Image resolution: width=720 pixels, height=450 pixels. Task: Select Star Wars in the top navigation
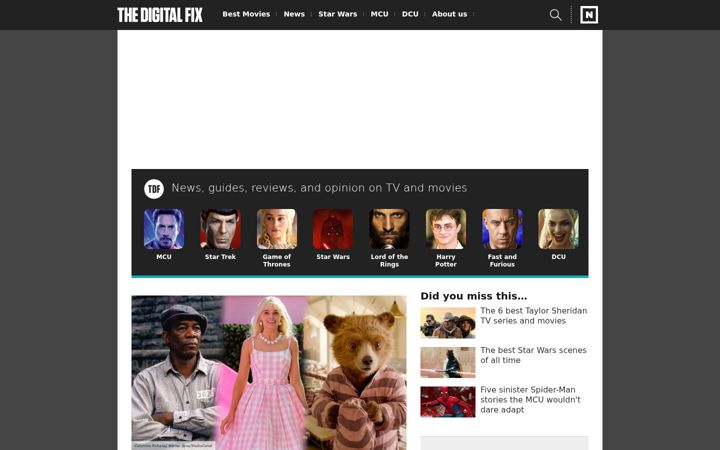click(338, 14)
